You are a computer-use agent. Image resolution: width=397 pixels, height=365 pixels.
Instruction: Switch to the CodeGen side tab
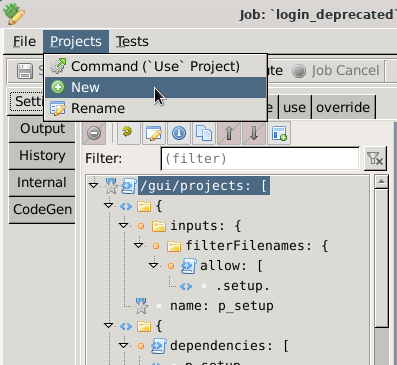tap(42, 209)
